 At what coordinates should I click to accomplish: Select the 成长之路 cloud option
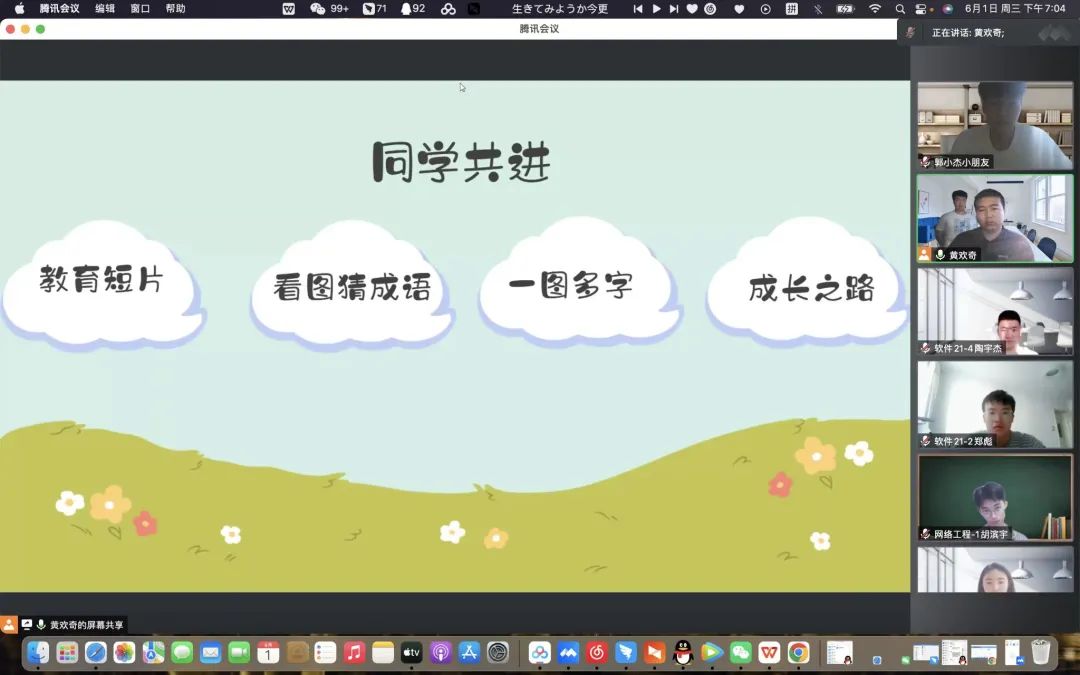(x=811, y=289)
